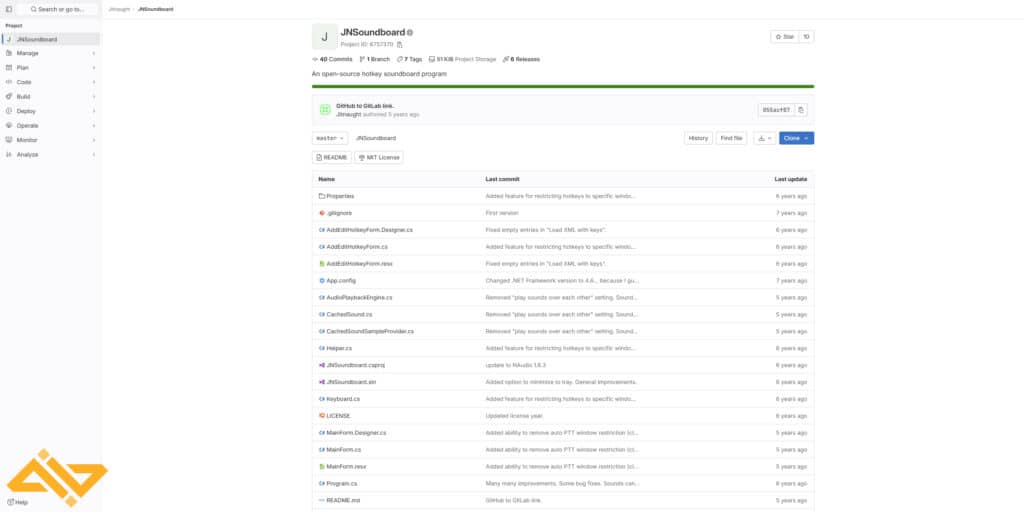The height and width of the screenshot is (512, 1024).
Task: Expand the Operate sidebar menu
Action: click(50, 125)
